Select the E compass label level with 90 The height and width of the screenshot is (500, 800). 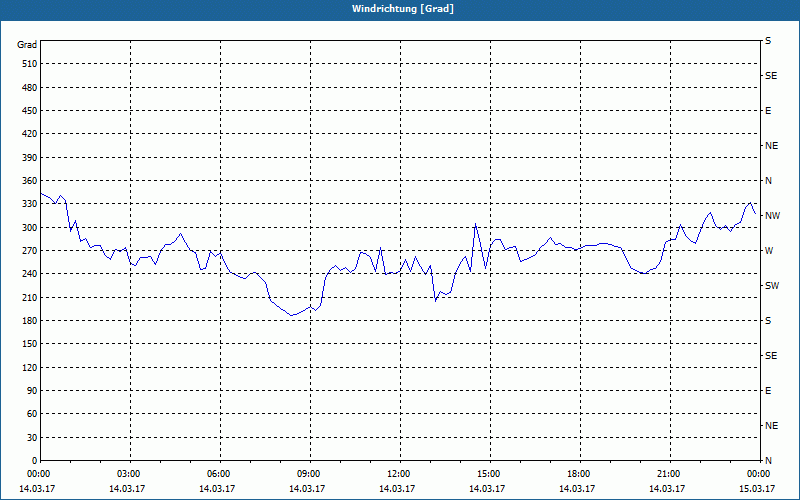pyautogui.click(x=768, y=391)
